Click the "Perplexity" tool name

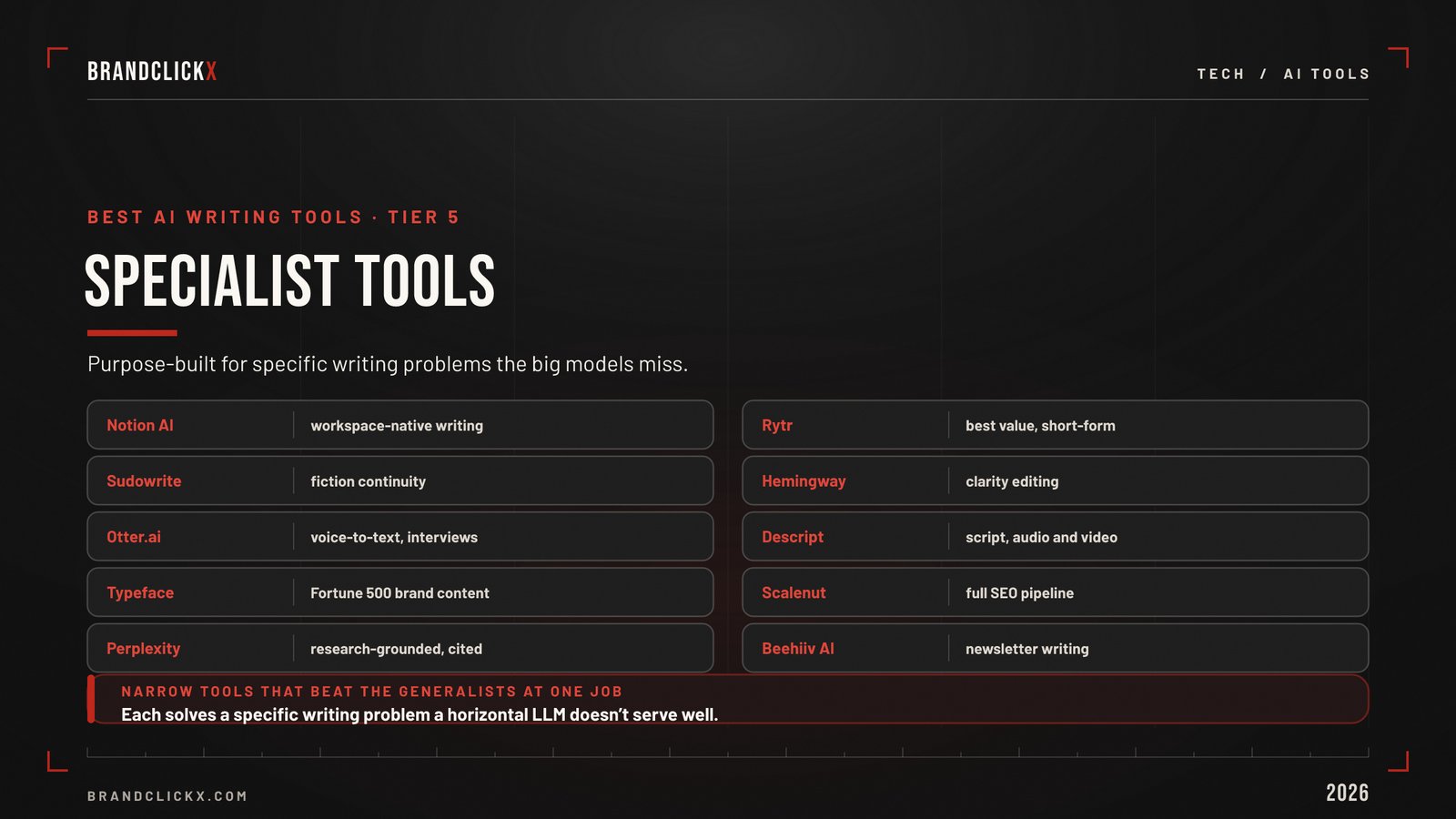[144, 648]
